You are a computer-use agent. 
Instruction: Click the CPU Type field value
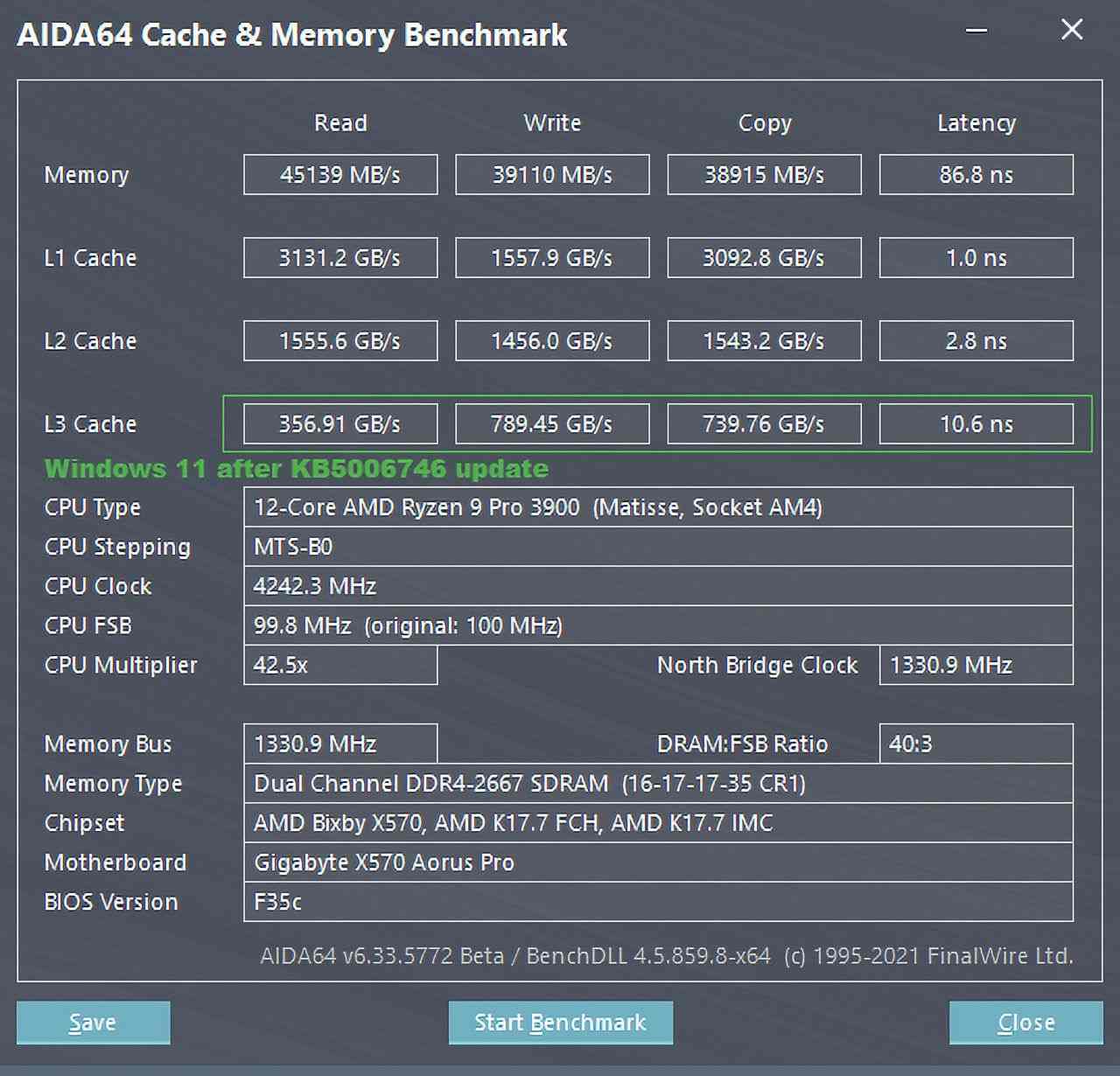coord(658,507)
